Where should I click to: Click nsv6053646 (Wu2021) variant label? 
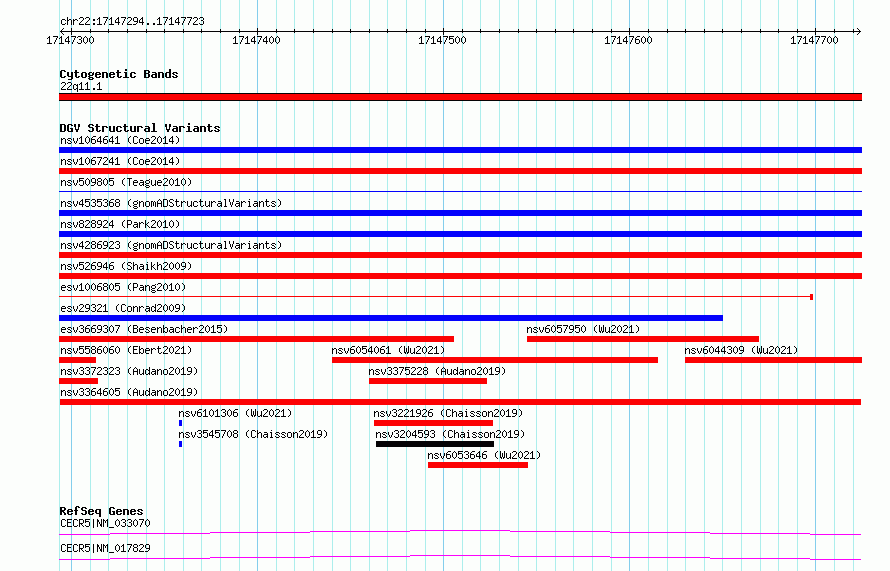484,455
